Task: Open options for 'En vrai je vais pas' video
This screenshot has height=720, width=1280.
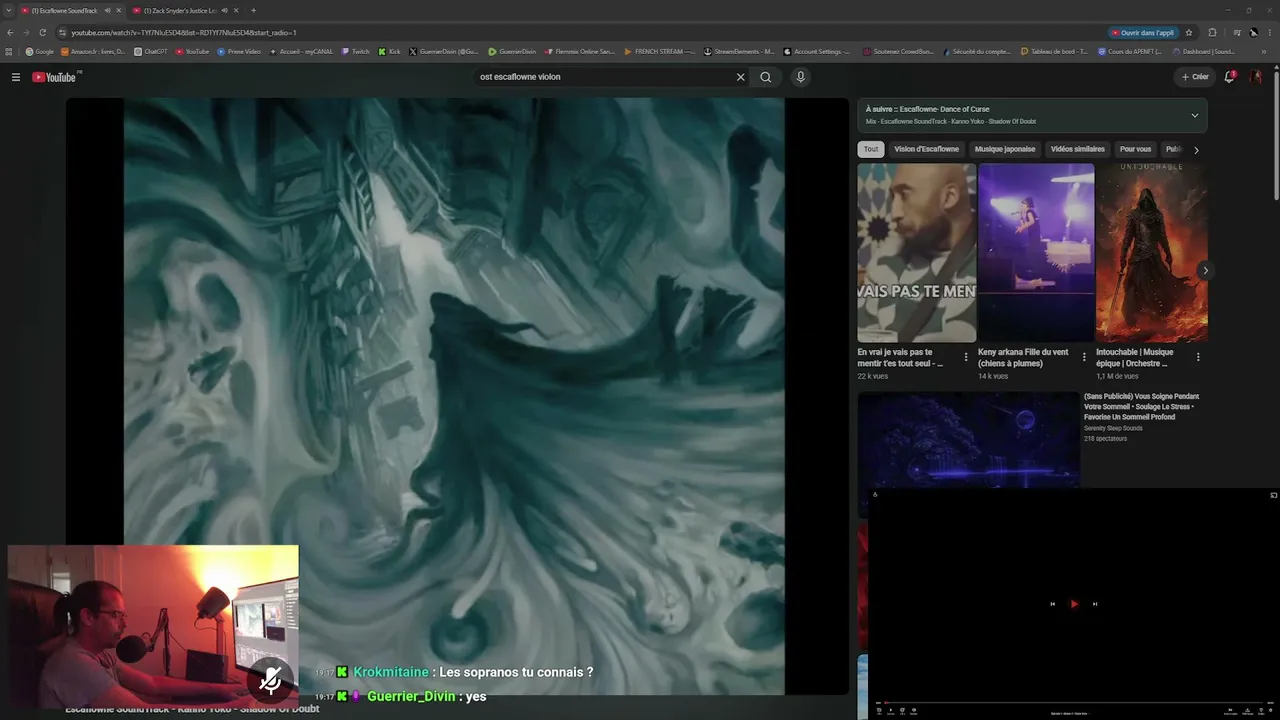Action: point(966,357)
